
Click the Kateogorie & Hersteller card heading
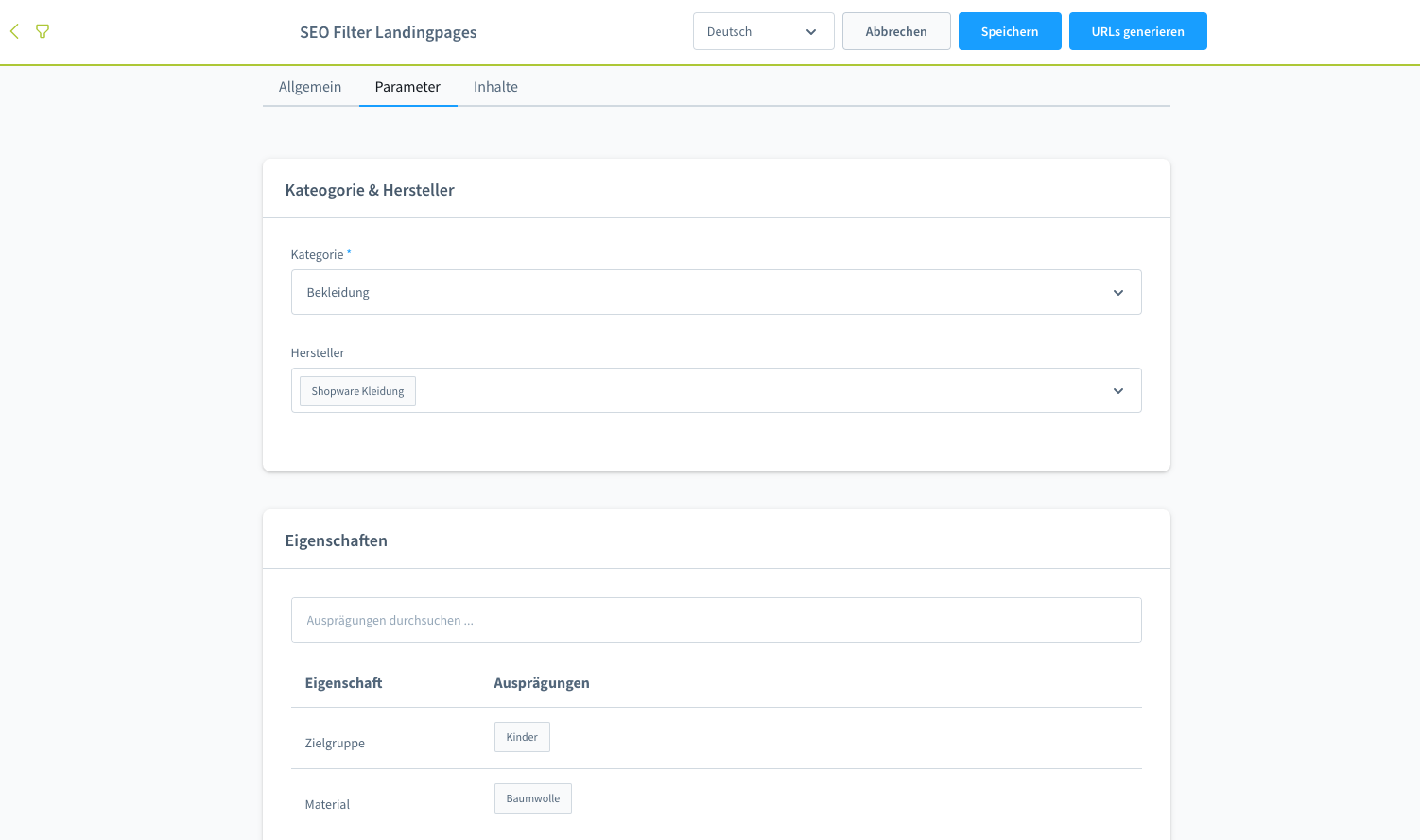coord(370,190)
